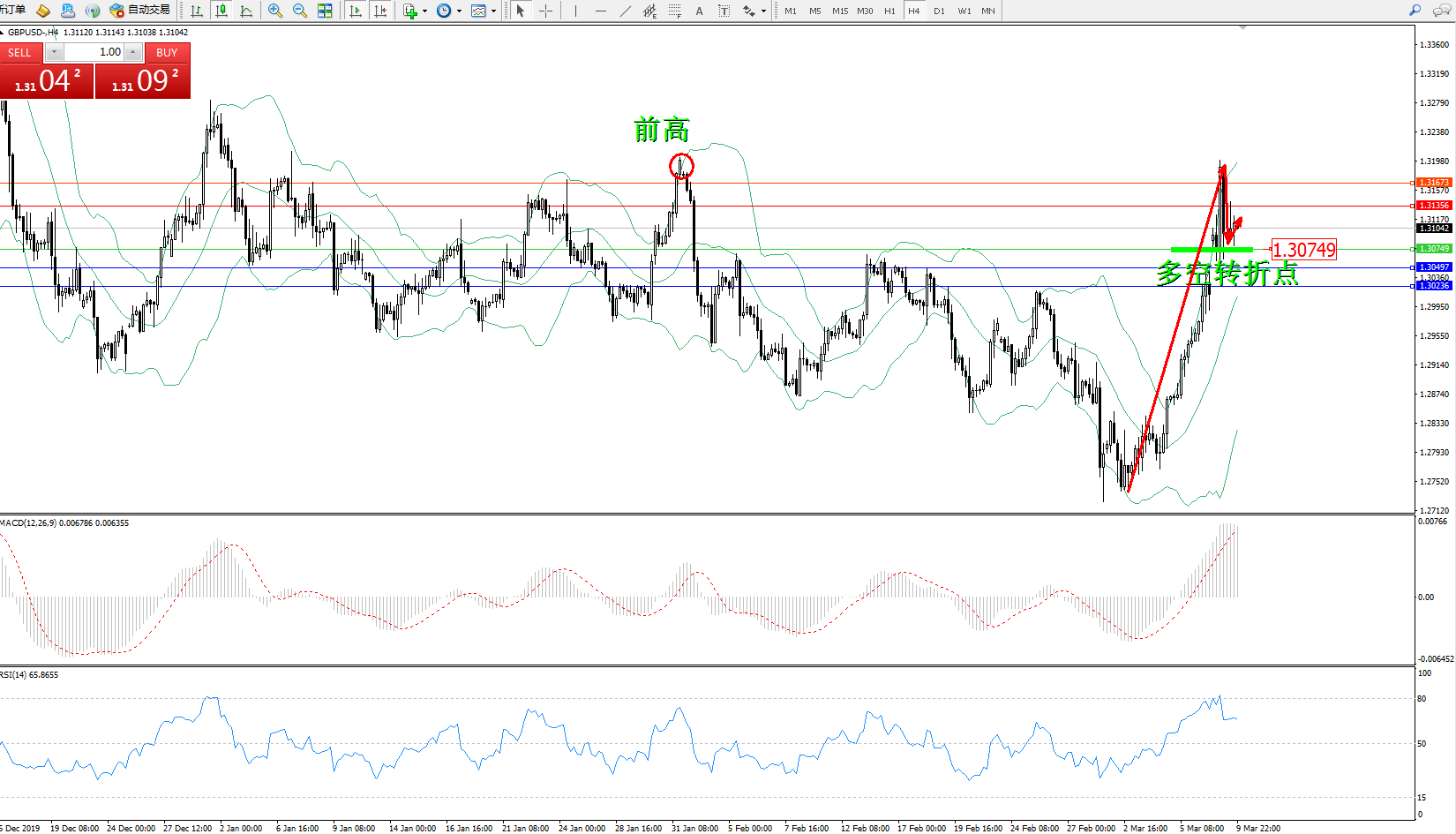Select the crosshair cursor tool
1456x834 pixels.
click(x=545, y=11)
